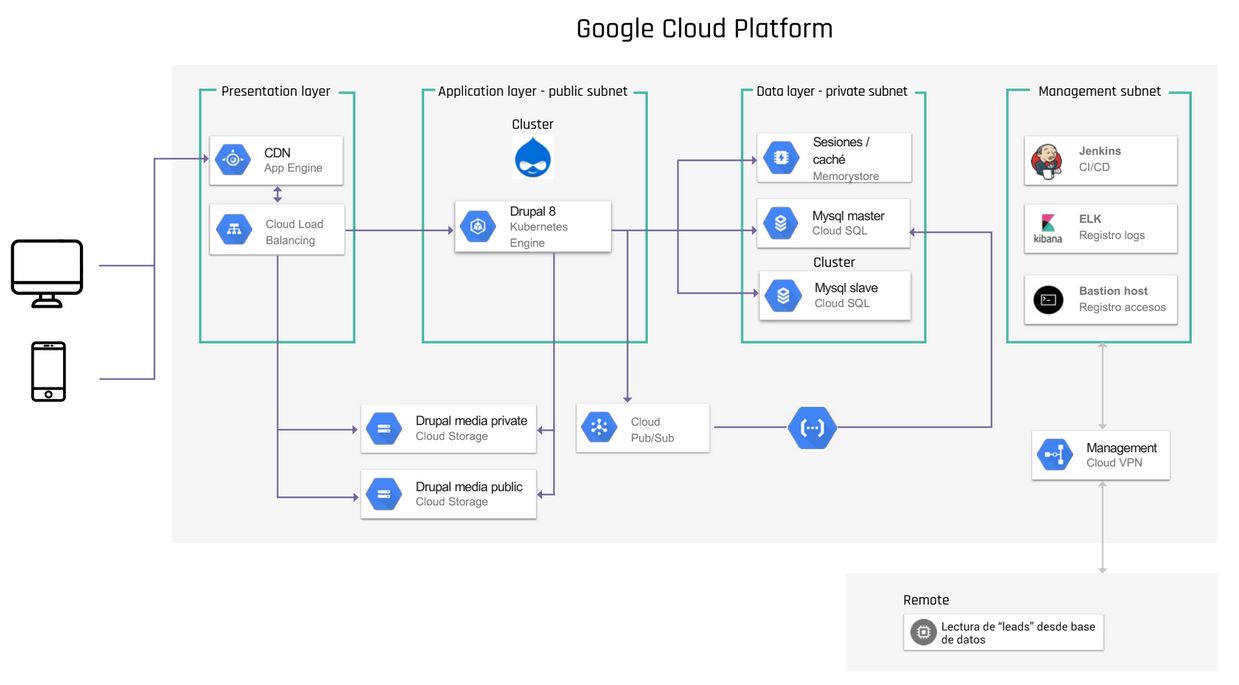Click the "Cloud Load Balancing" label
Viewport: 1239px width, 685px height.
click(295, 232)
